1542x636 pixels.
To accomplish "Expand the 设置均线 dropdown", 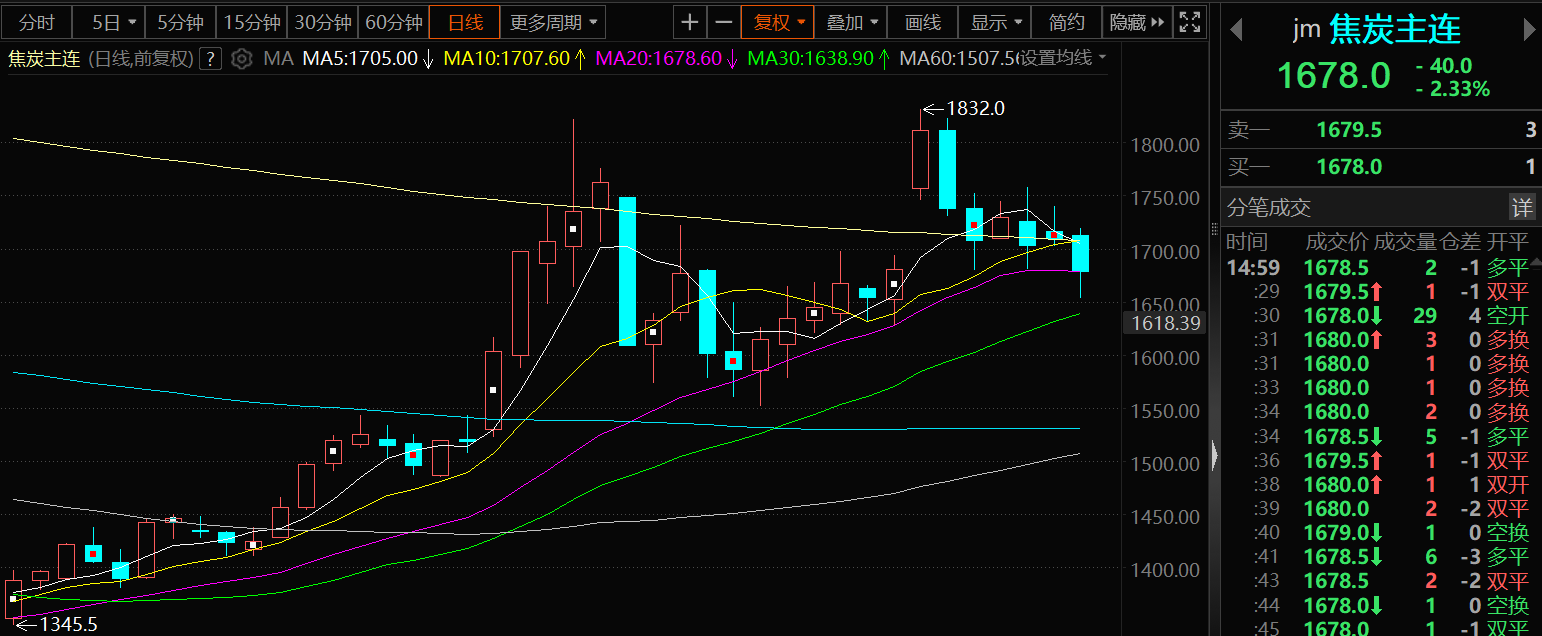I will [x=1061, y=59].
